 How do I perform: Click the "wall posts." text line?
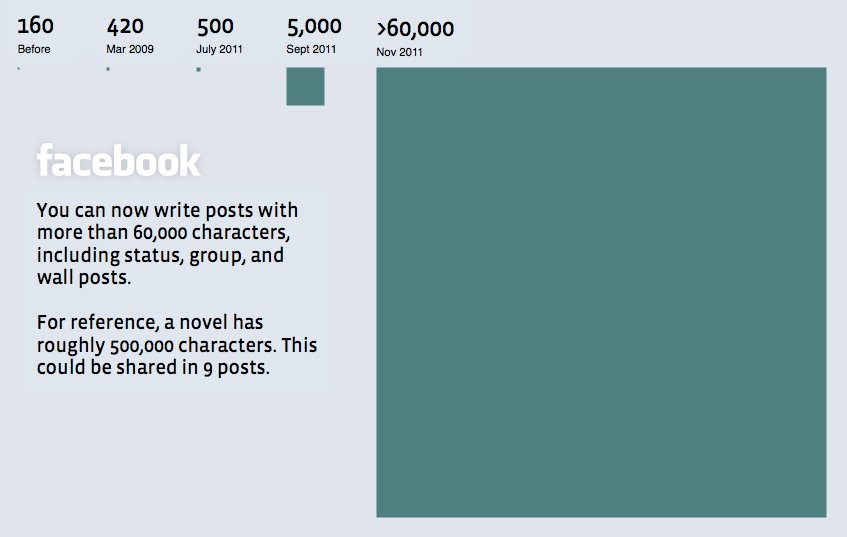(84, 278)
